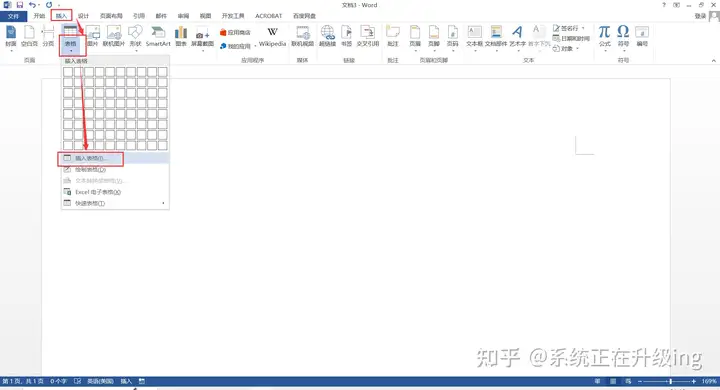
Task: Toggle the 插入 insert mode in status bar
Action: [x=126, y=381]
